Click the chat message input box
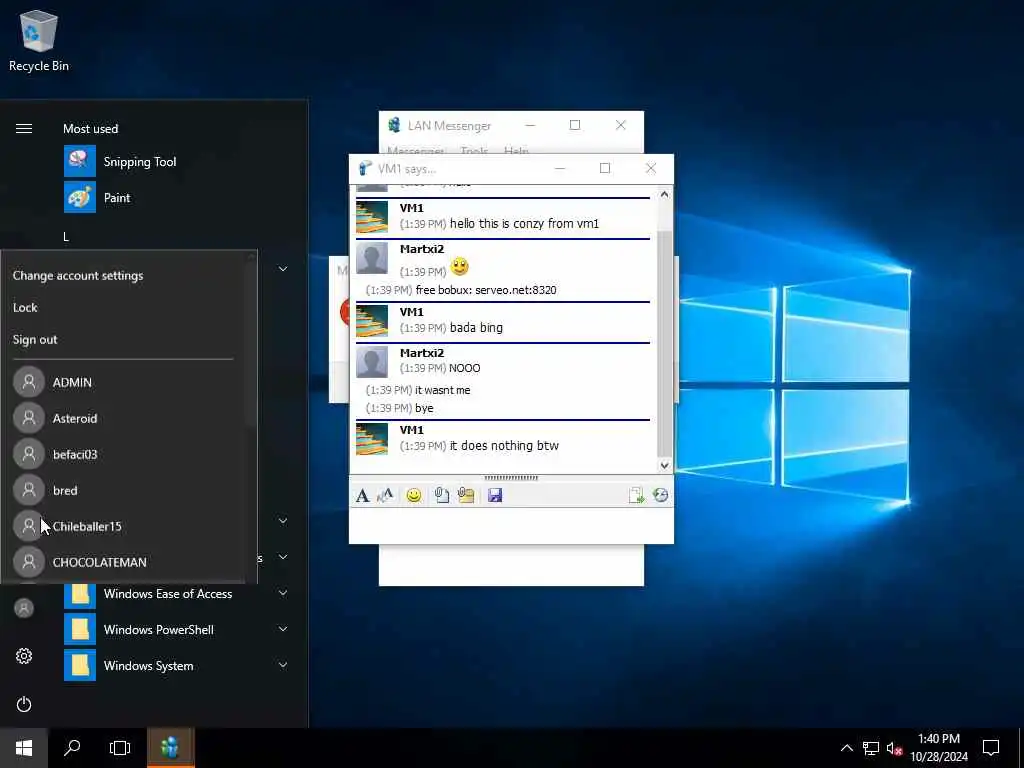Viewport: 1024px width, 768px height. [x=511, y=525]
